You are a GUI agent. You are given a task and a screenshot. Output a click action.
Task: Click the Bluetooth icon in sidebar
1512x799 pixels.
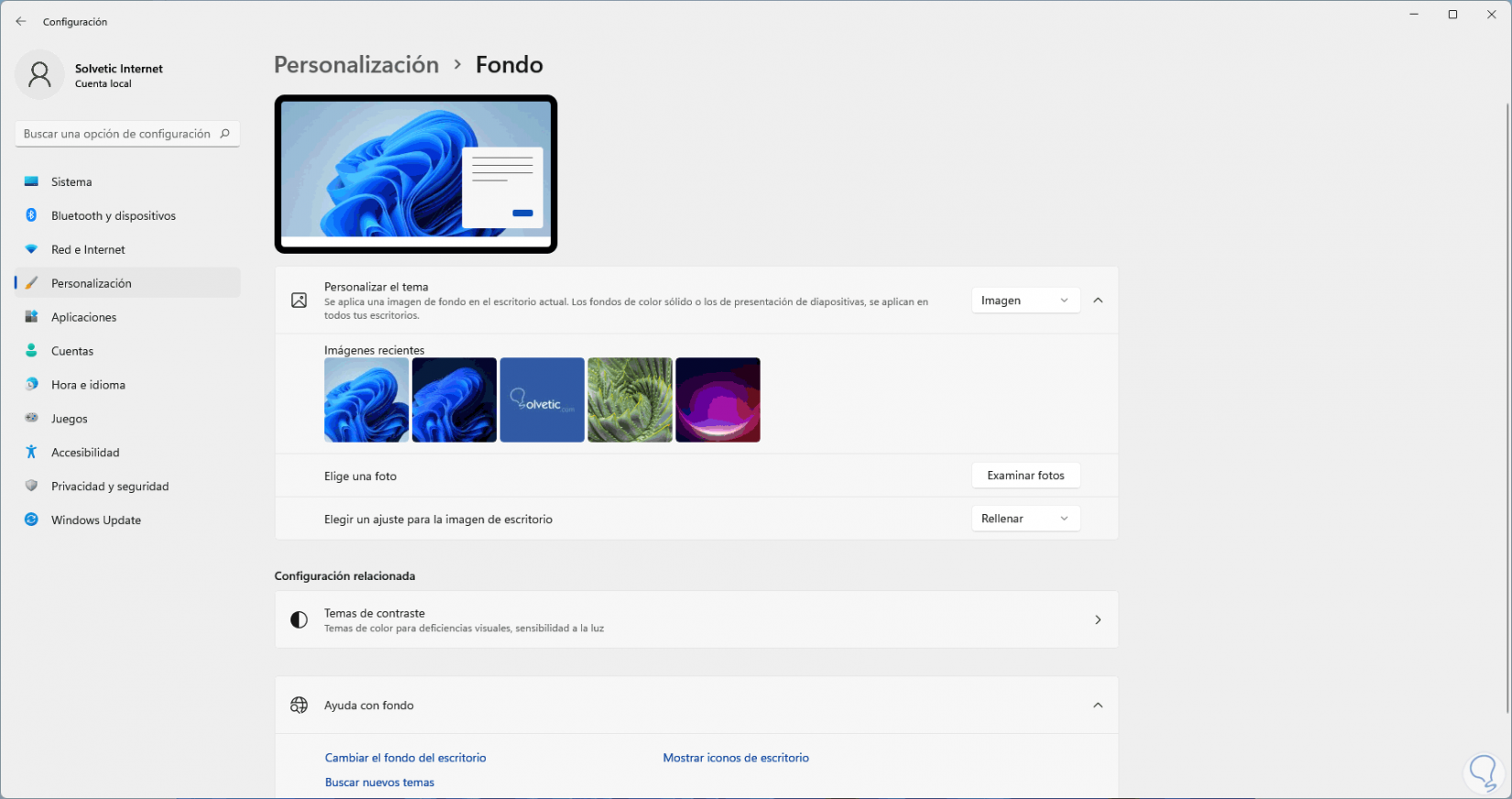pyautogui.click(x=31, y=215)
